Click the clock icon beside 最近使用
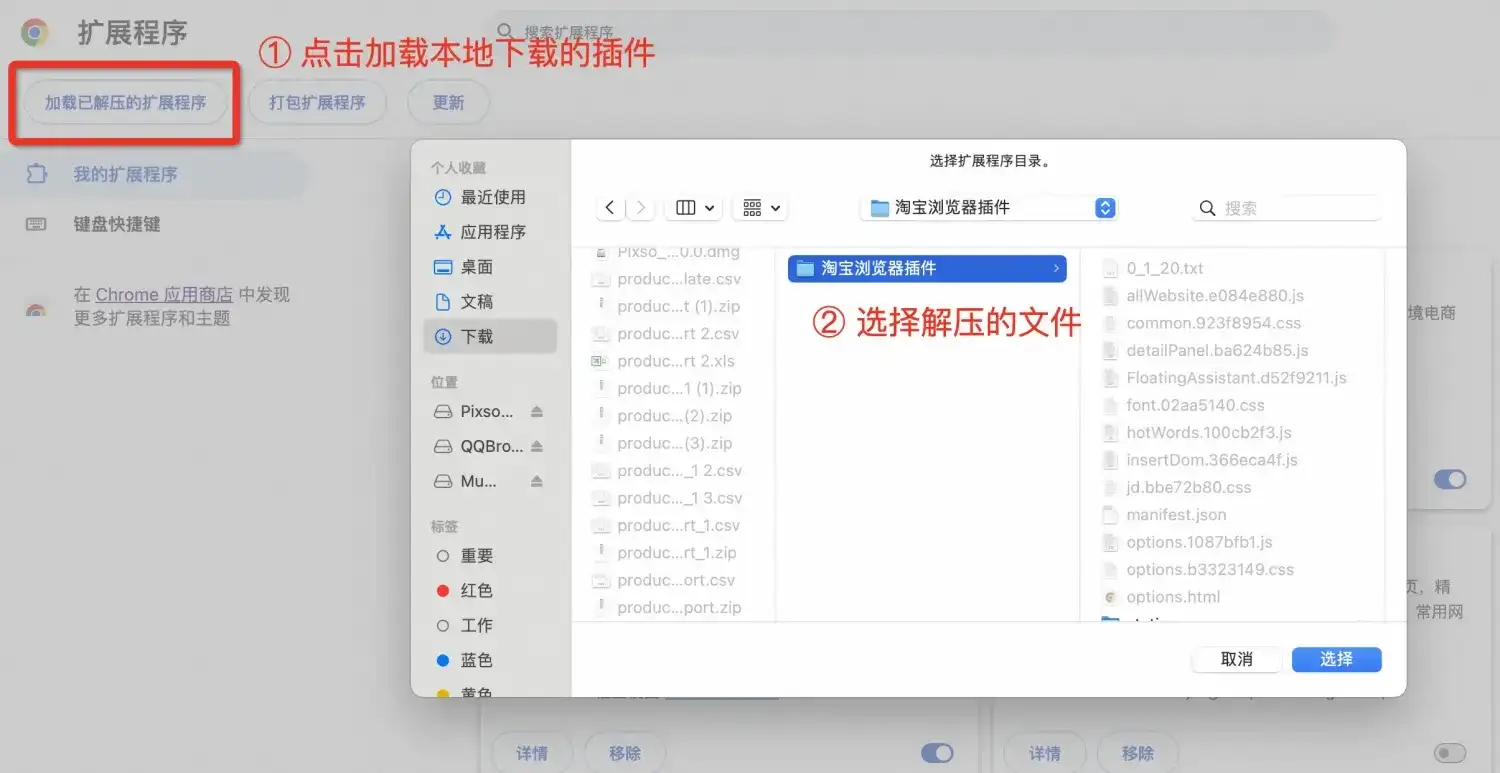 [441, 197]
